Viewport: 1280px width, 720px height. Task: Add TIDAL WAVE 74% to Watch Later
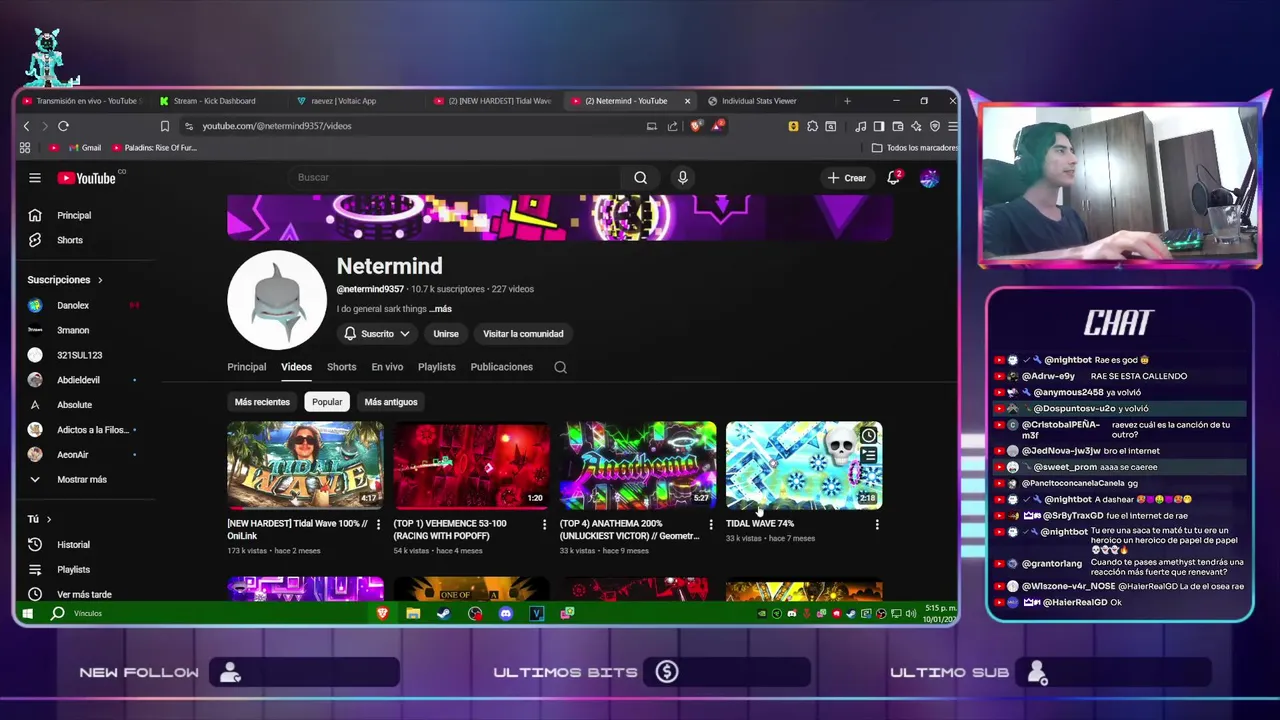[869, 435]
